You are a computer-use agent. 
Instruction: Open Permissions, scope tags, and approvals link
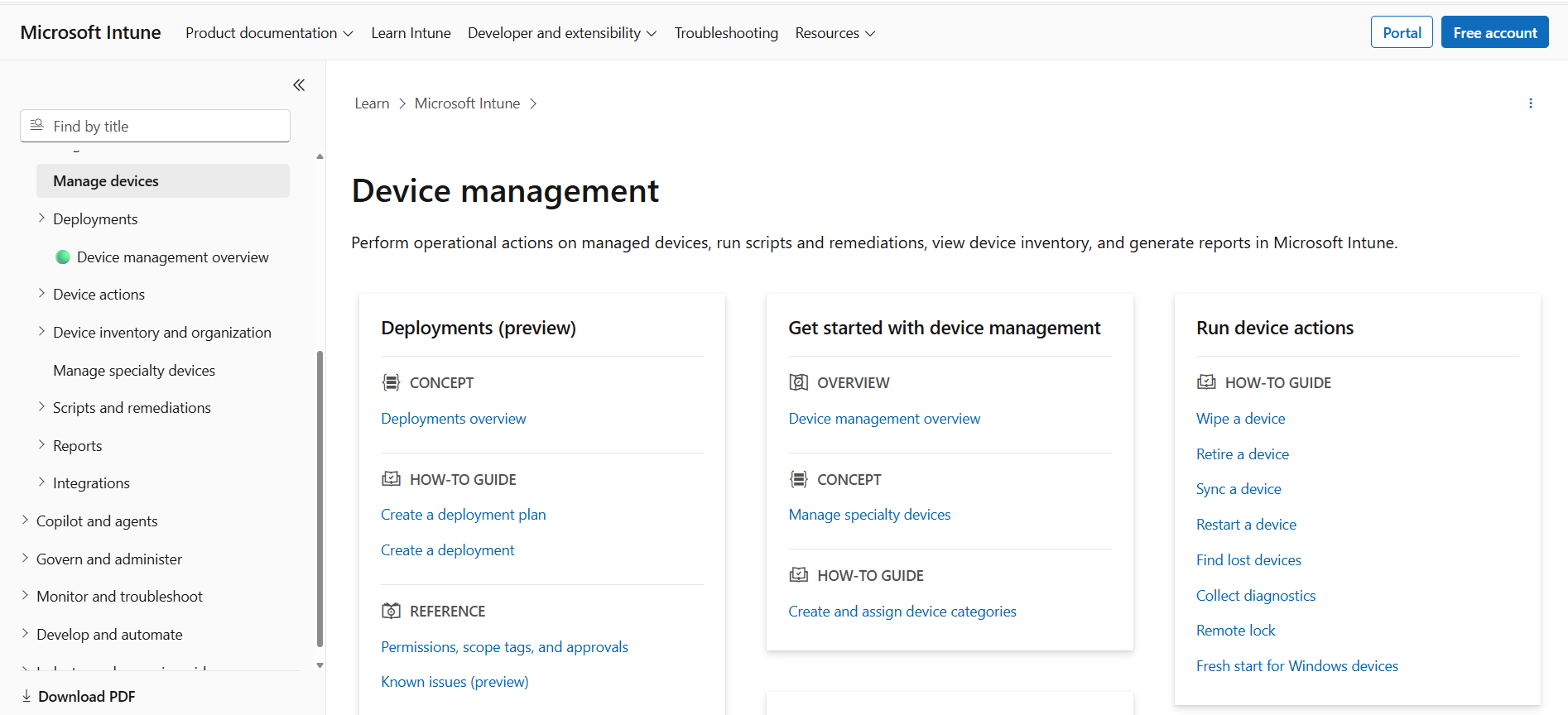coord(504,646)
